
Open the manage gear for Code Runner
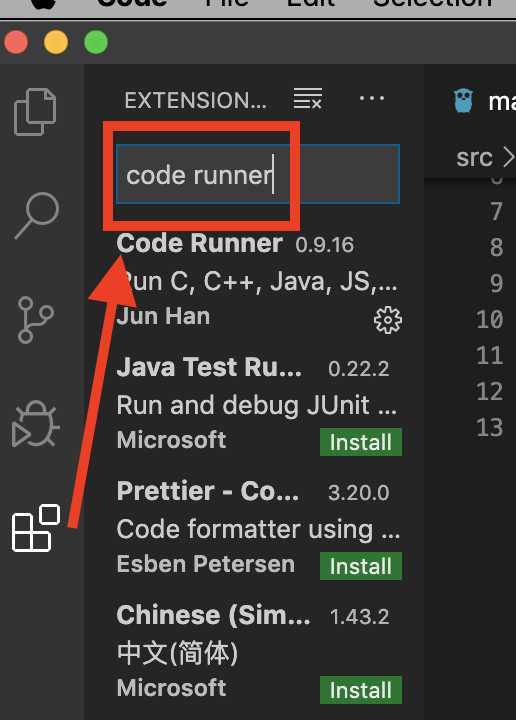point(388,320)
